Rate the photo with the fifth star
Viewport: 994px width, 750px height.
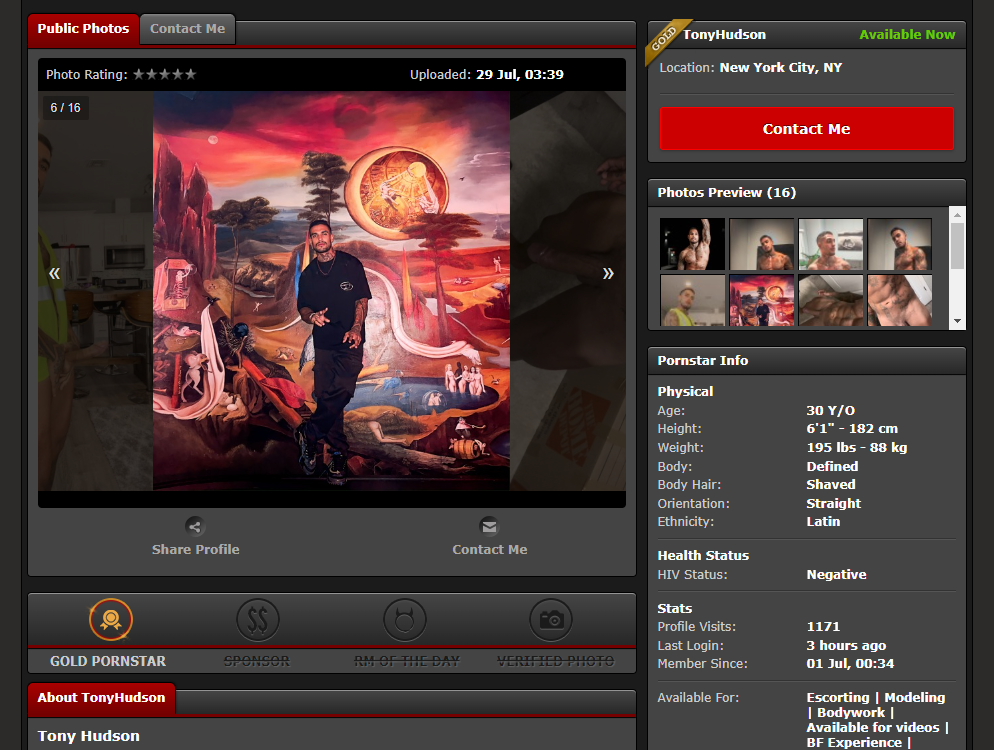coord(190,74)
